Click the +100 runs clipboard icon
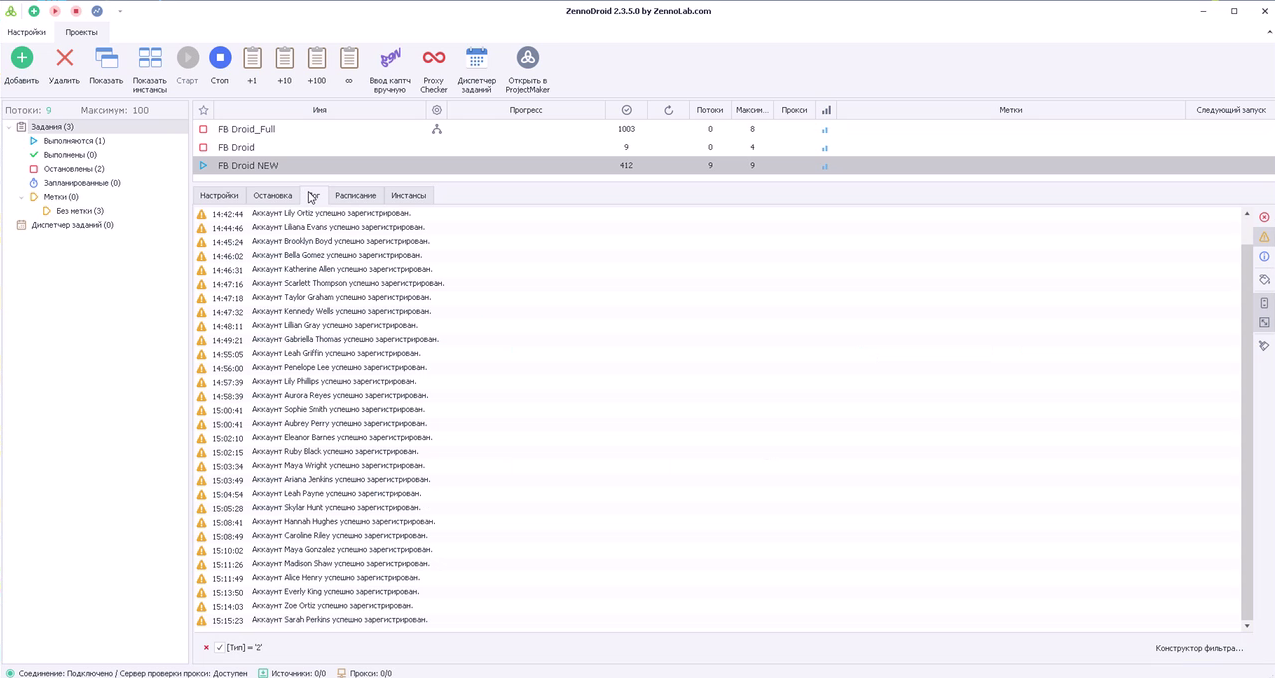The width and height of the screenshot is (1275, 678). click(x=317, y=59)
